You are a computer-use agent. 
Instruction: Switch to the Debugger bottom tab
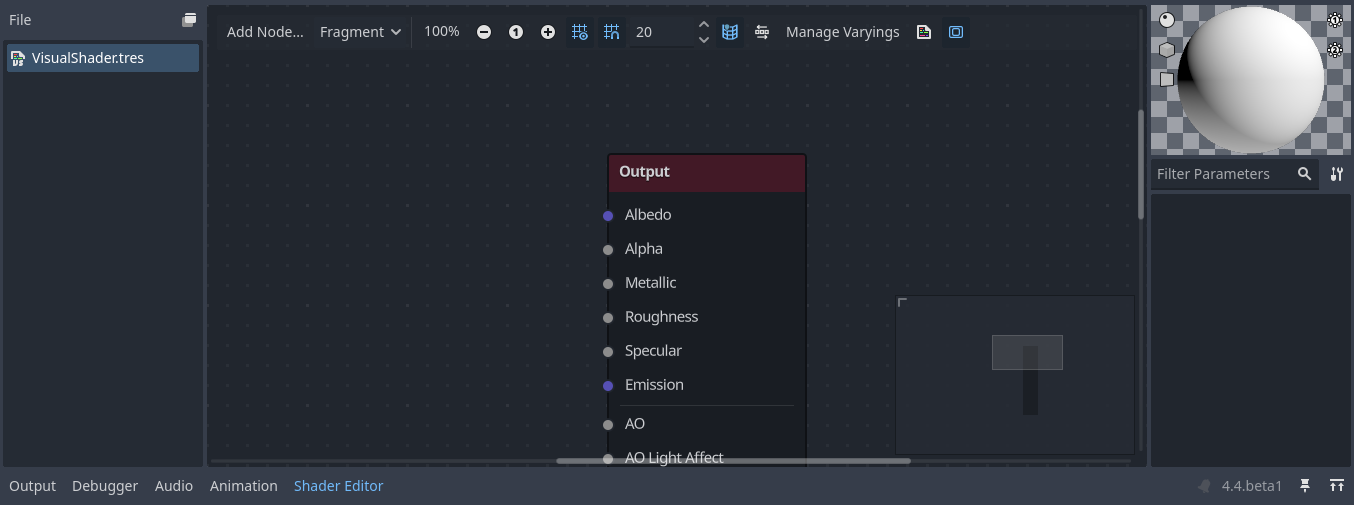pos(105,486)
